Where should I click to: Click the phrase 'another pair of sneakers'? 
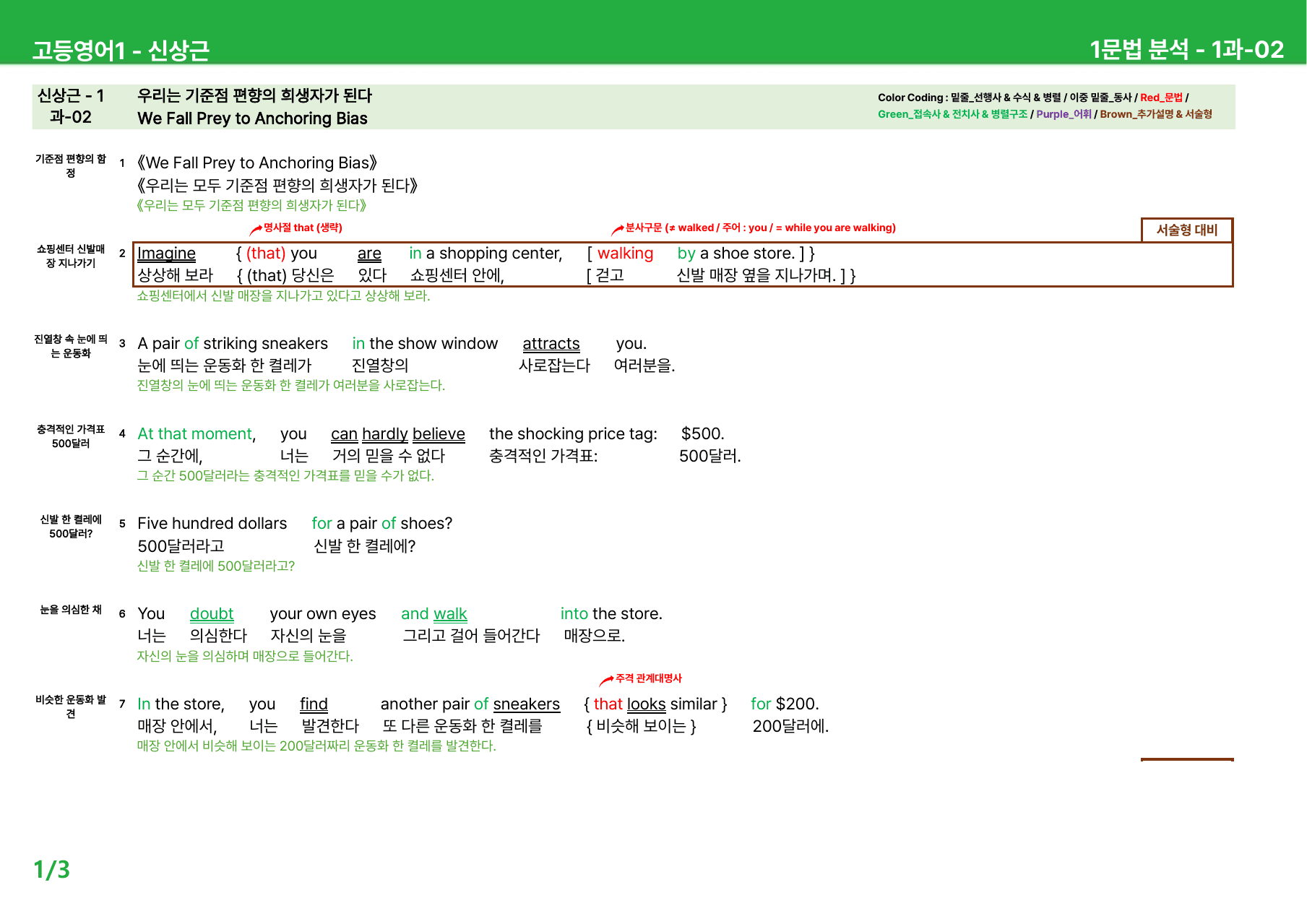click(470, 704)
